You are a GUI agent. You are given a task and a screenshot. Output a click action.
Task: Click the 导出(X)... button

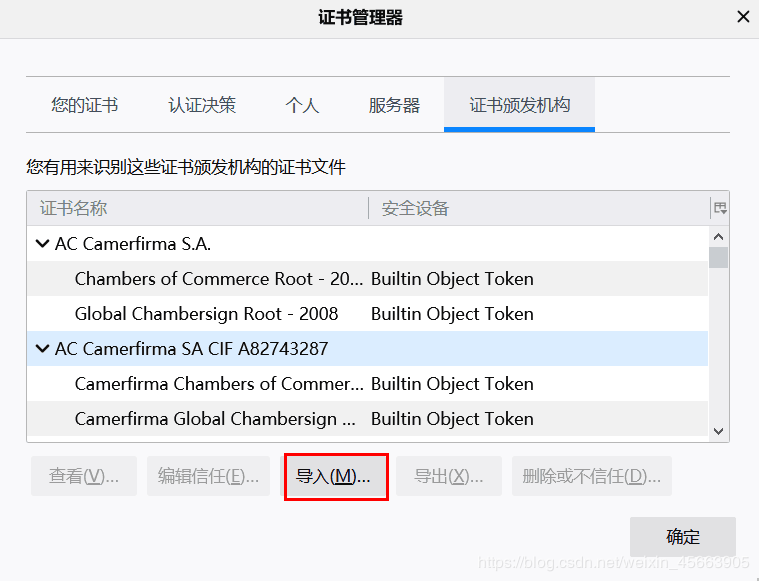click(x=449, y=476)
